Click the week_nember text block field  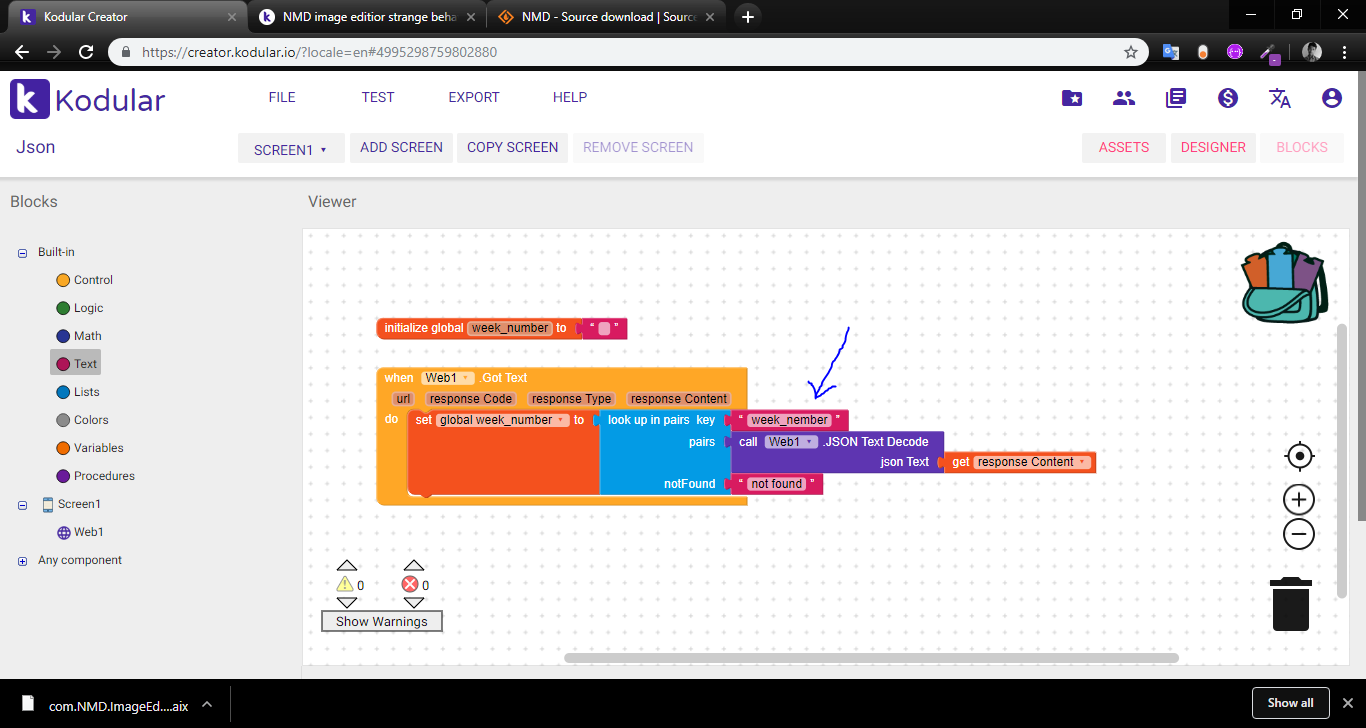[790, 420]
